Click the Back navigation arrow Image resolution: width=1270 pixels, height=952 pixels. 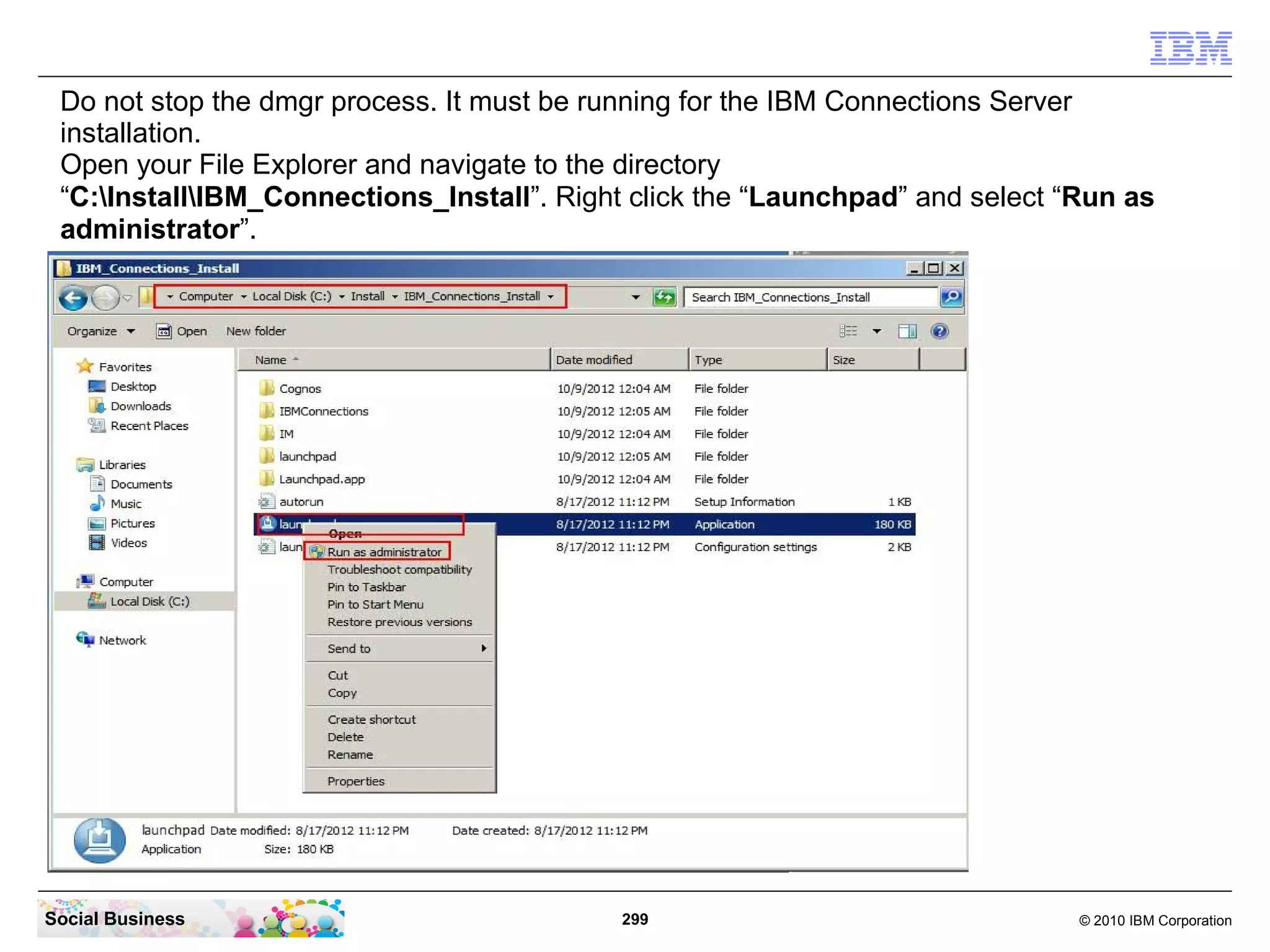coord(73,298)
